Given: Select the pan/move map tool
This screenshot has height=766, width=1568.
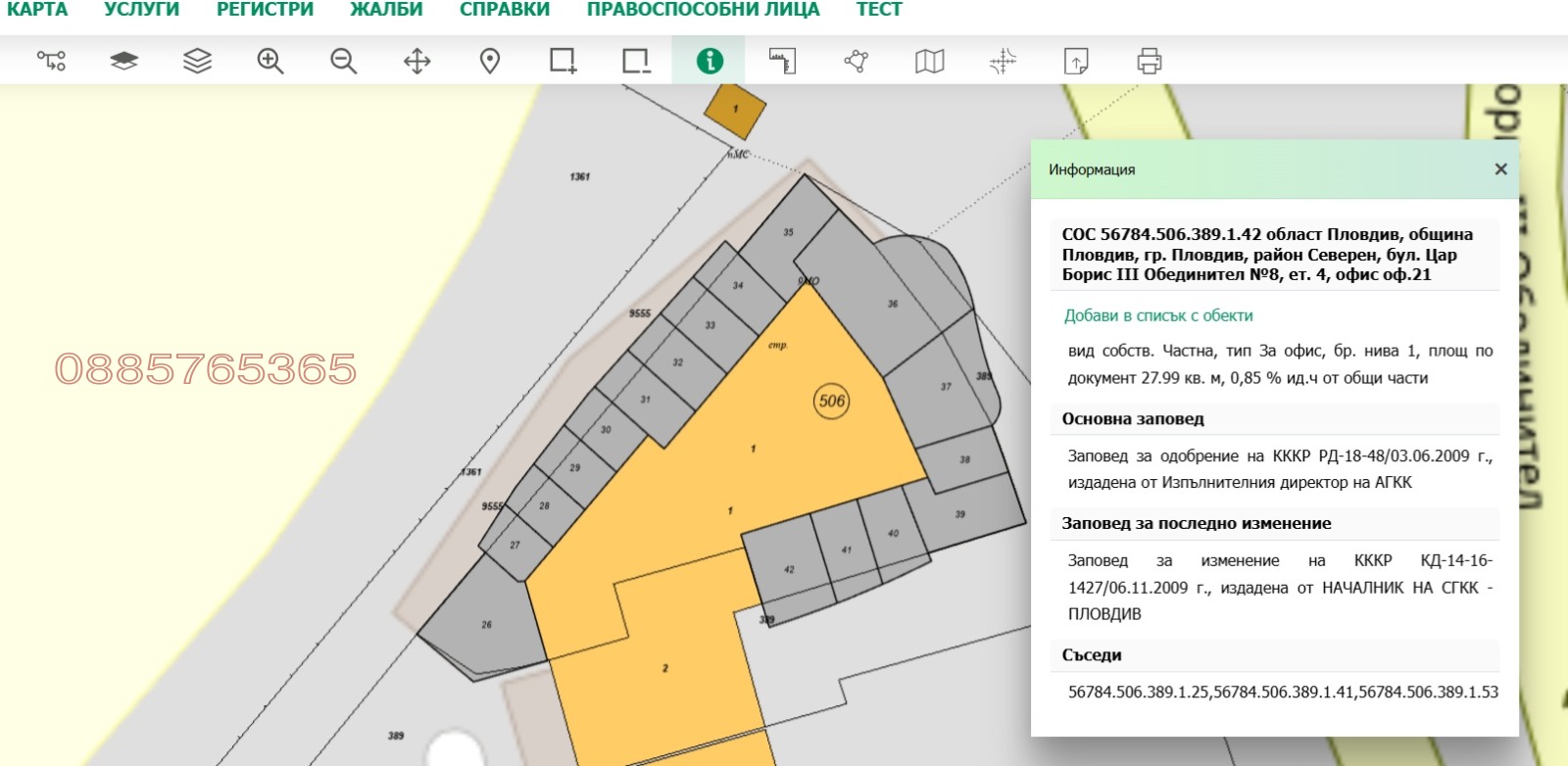Looking at the screenshot, I should pos(416,61).
